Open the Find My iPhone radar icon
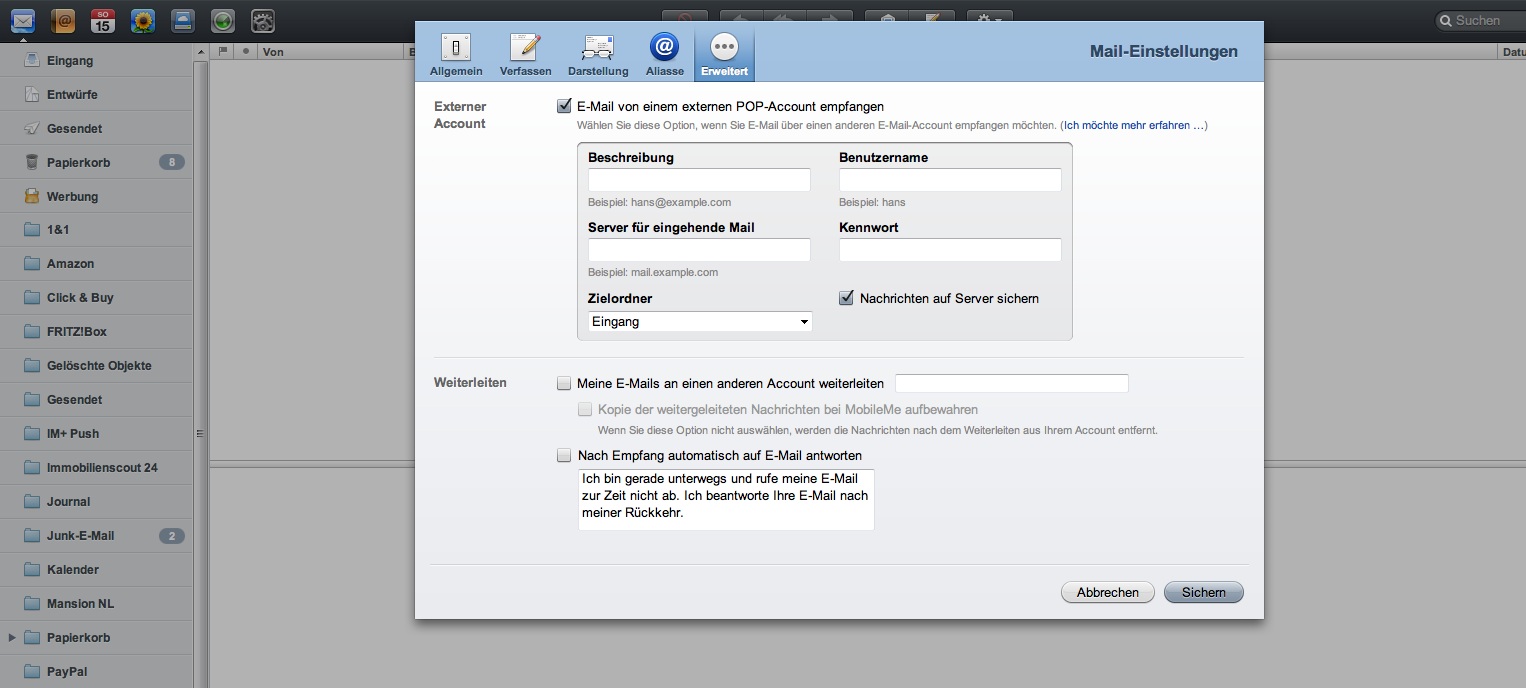 point(223,19)
